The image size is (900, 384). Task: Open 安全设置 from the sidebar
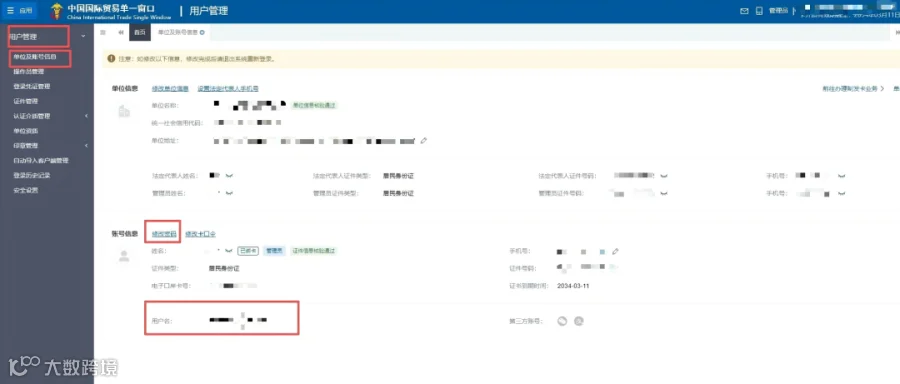pos(25,190)
